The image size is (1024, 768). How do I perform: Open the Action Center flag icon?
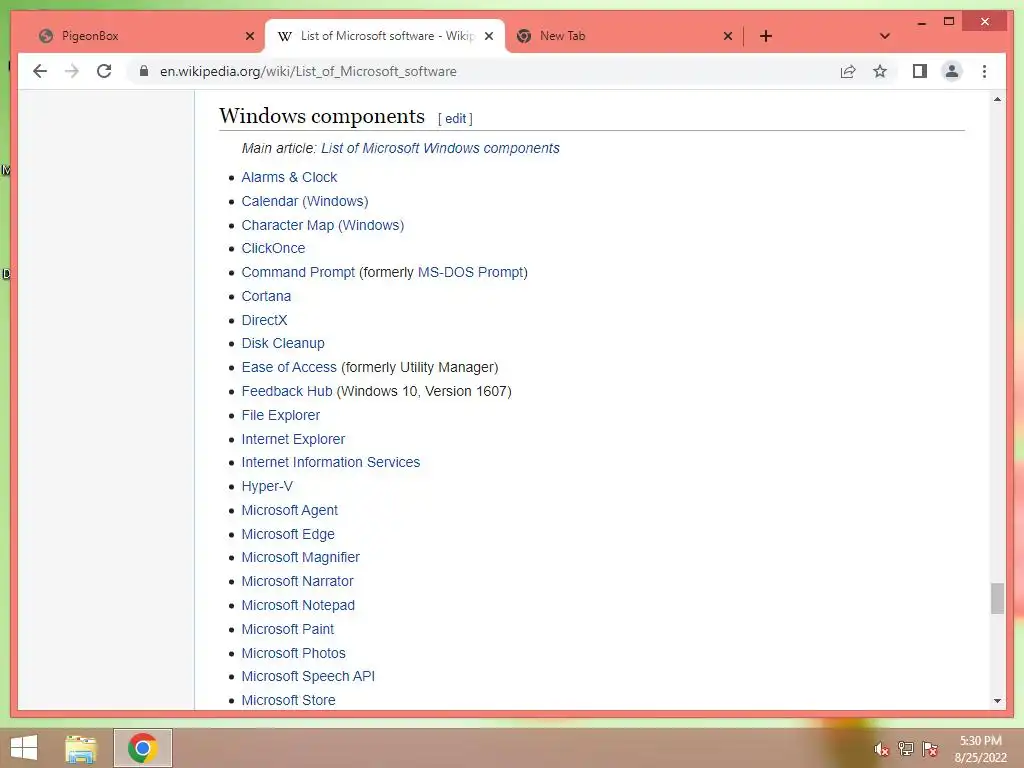click(x=930, y=749)
